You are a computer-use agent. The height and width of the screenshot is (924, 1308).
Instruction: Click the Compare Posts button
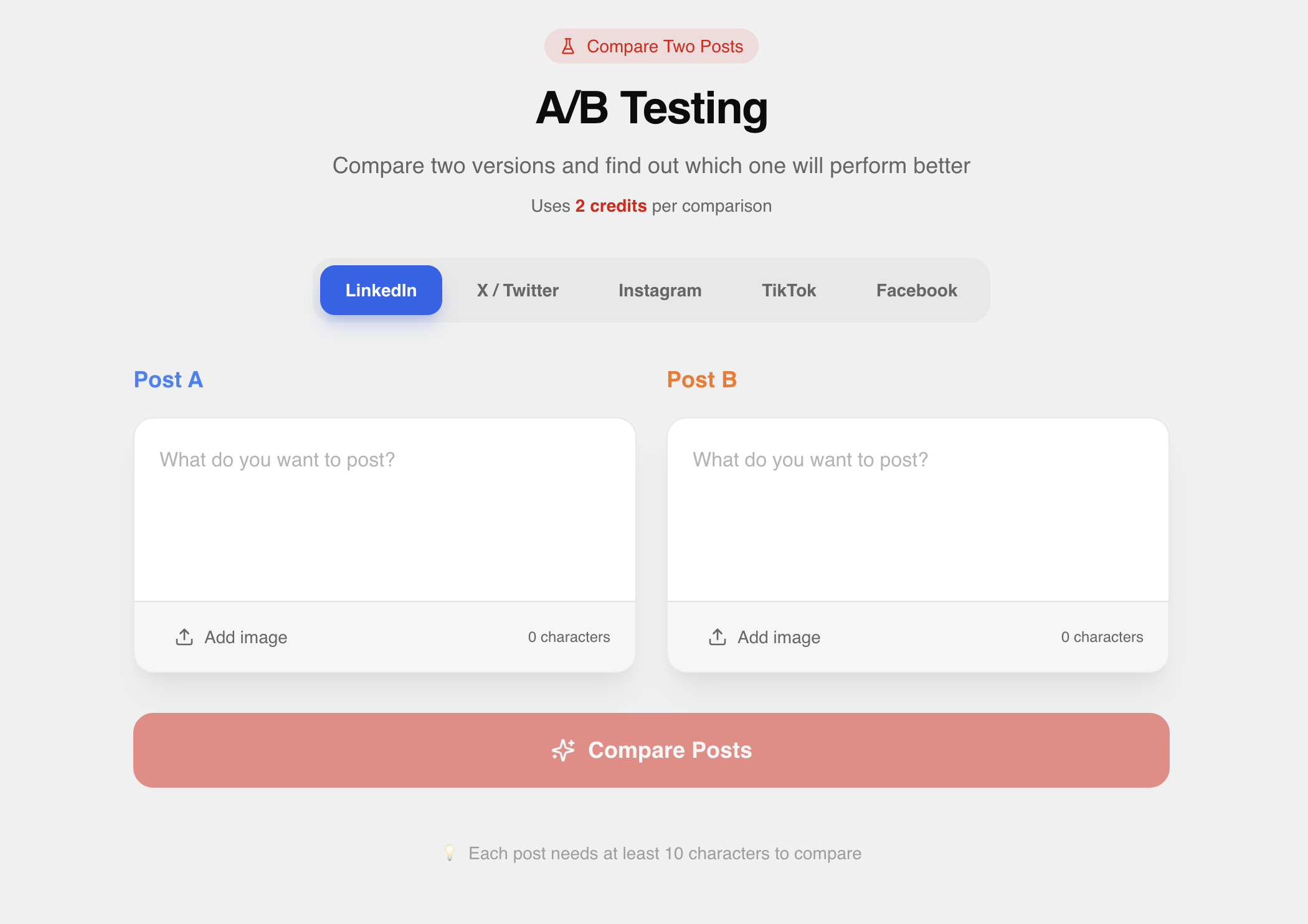tap(652, 750)
